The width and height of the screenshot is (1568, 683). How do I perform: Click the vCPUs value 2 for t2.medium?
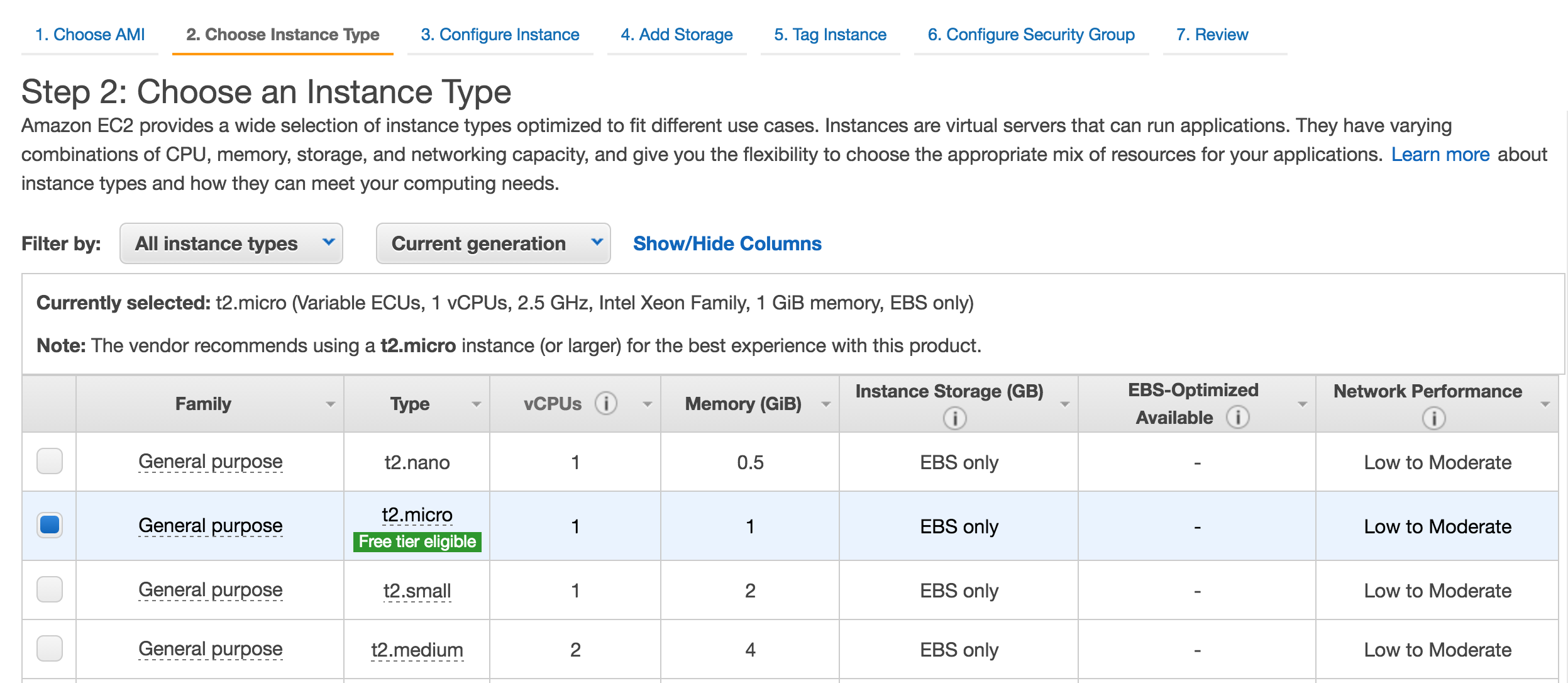(x=575, y=650)
